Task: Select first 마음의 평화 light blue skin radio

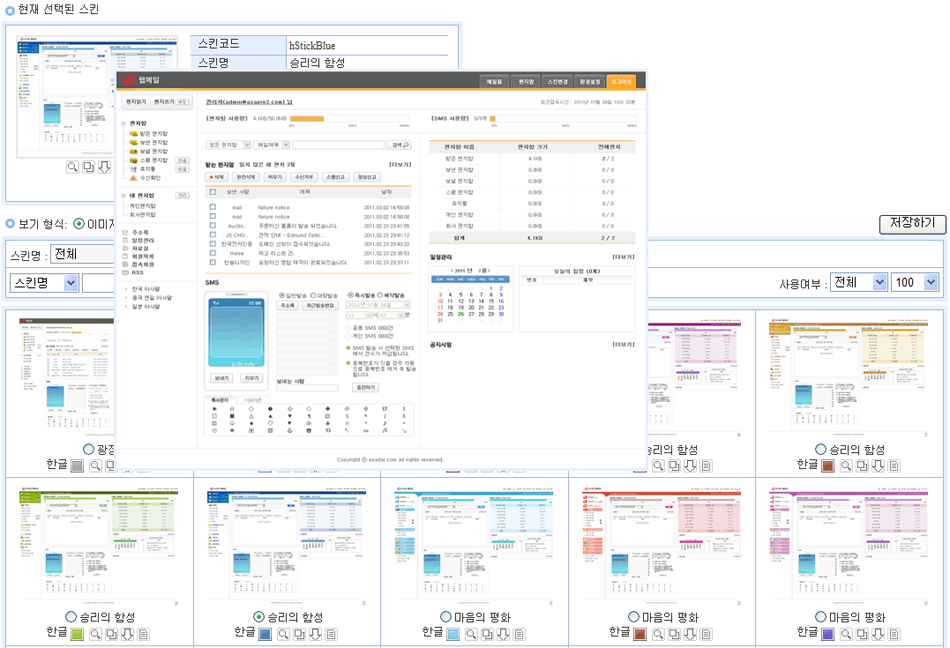Action: (446, 617)
